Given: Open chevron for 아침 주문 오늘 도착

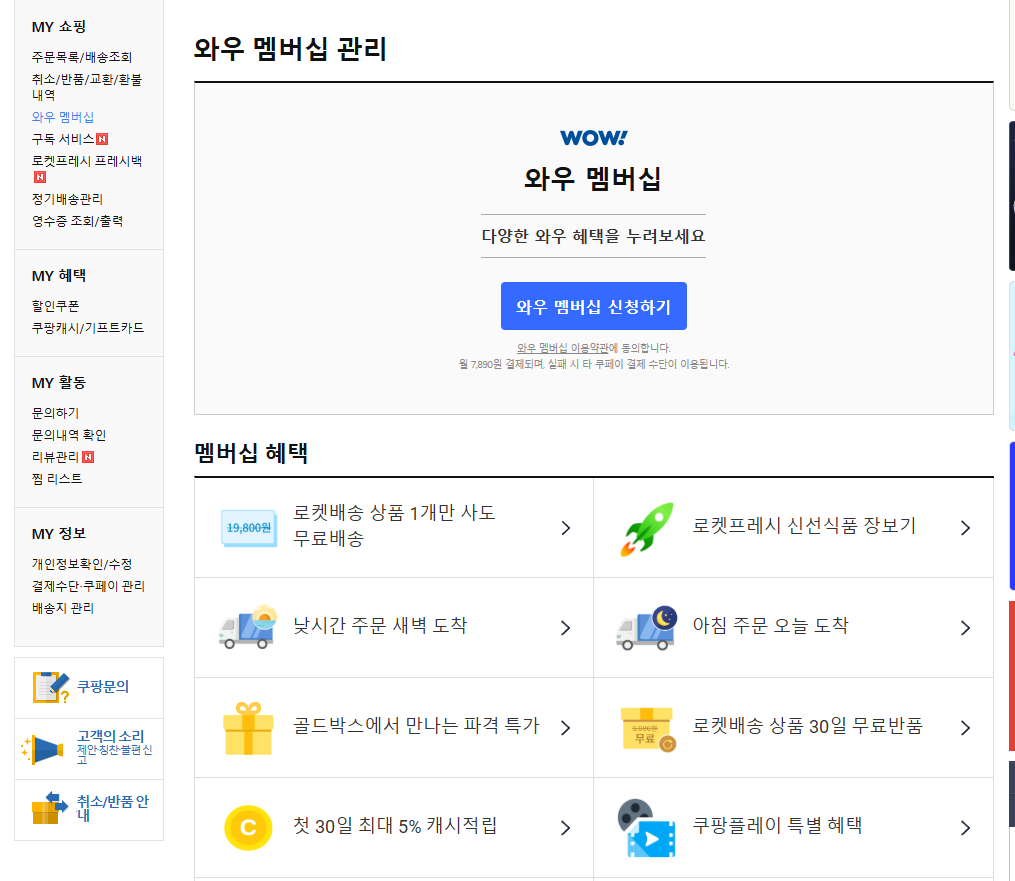Looking at the screenshot, I should click(965, 628).
